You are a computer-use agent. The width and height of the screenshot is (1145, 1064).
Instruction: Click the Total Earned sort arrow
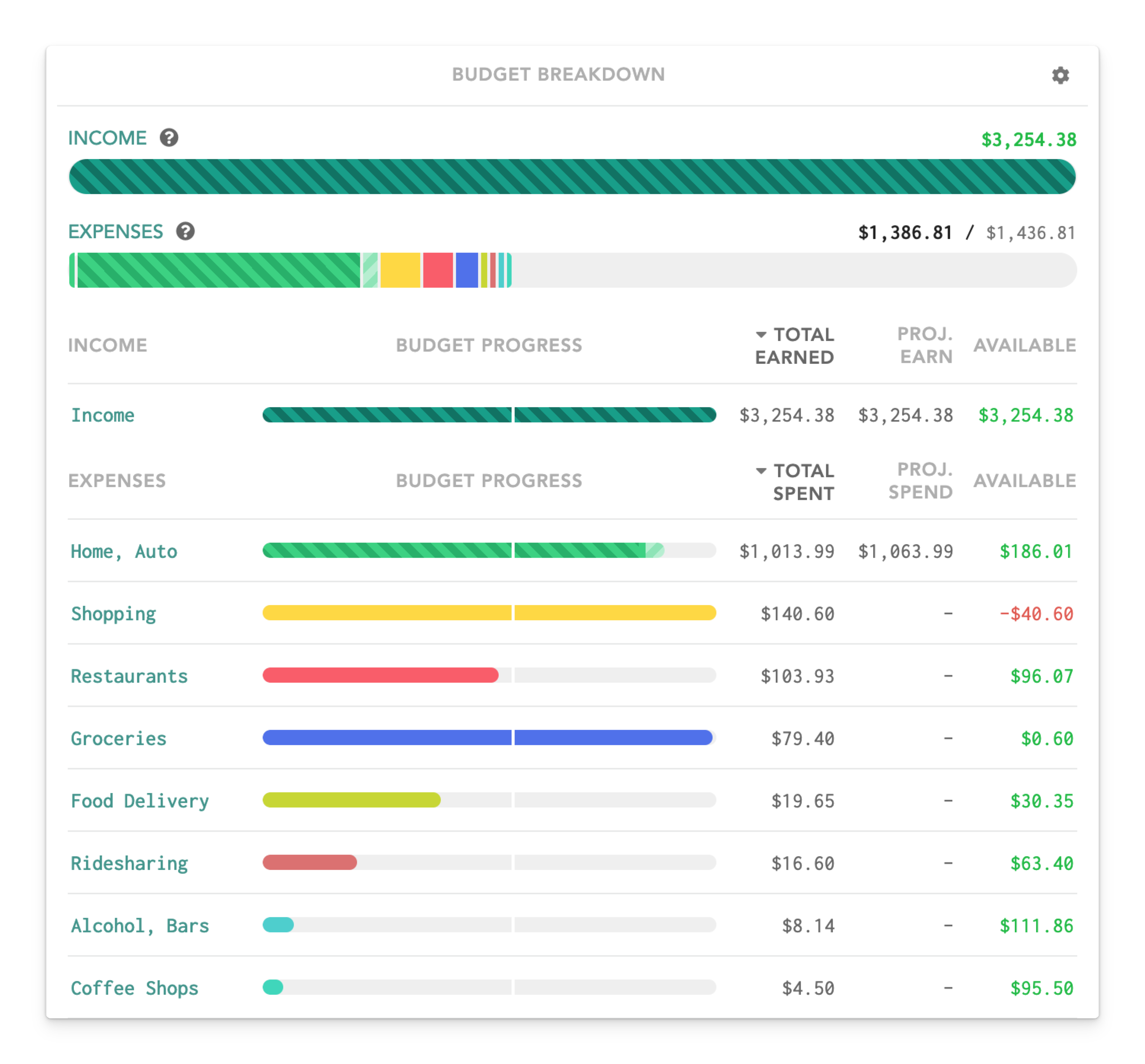[761, 334]
